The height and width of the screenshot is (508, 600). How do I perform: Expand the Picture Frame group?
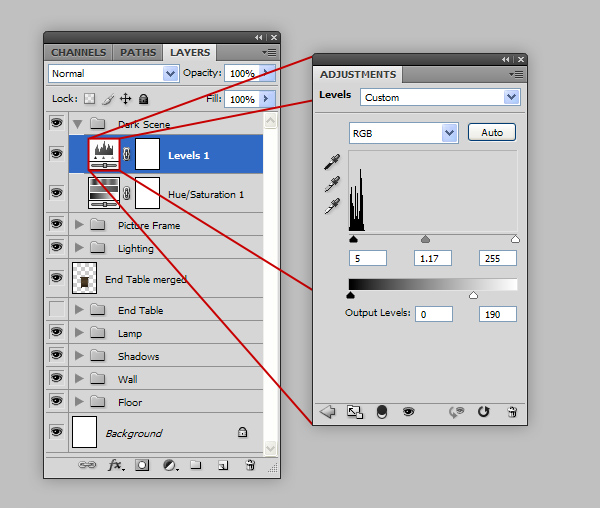point(80,225)
